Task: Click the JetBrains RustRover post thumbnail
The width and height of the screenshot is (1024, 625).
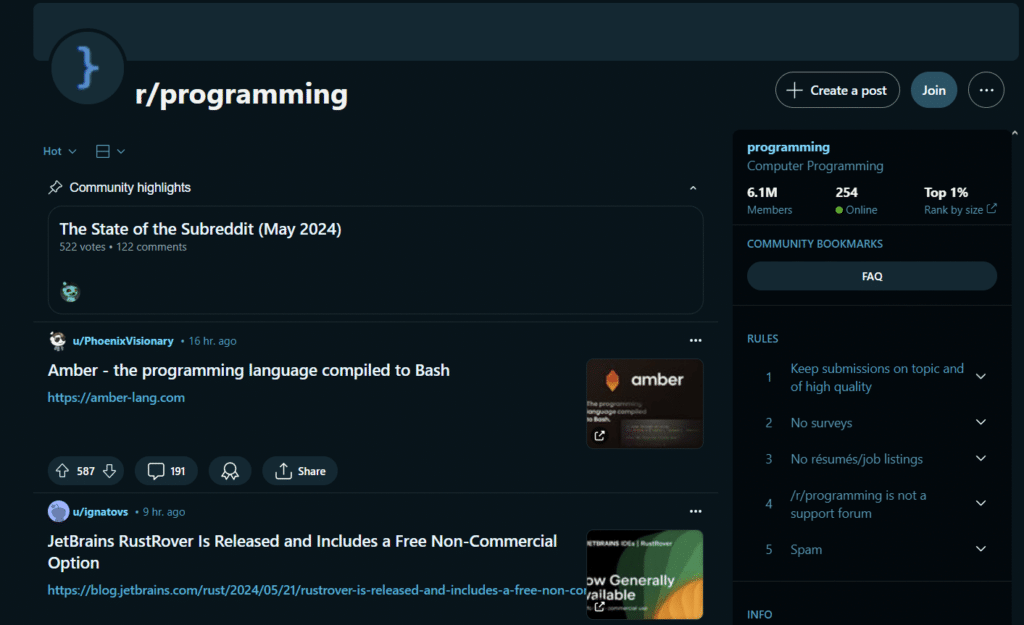Action: click(x=645, y=575)
